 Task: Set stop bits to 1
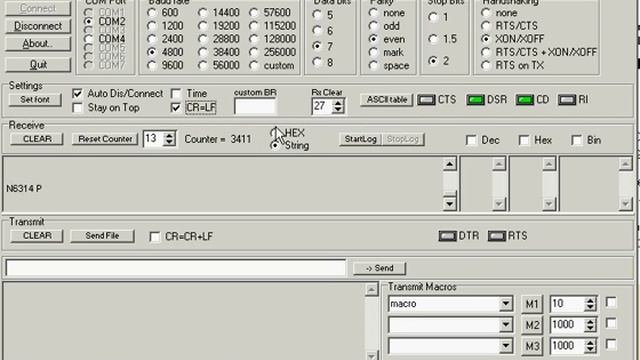(433, 17)
